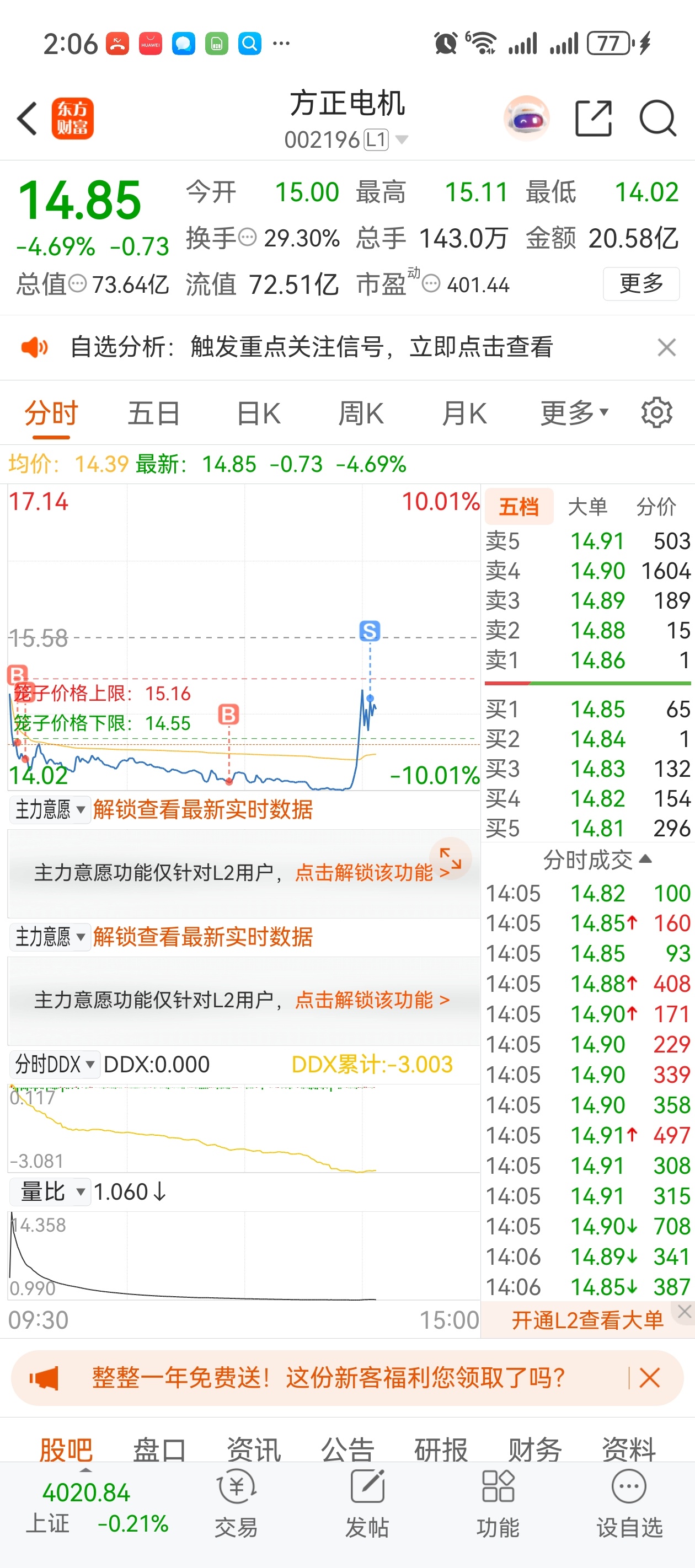Expand the second 主力意愿 indicator dropdown
Viewport: 695px width, 1568px height.
pyautogui.click(x=50, y=937)
